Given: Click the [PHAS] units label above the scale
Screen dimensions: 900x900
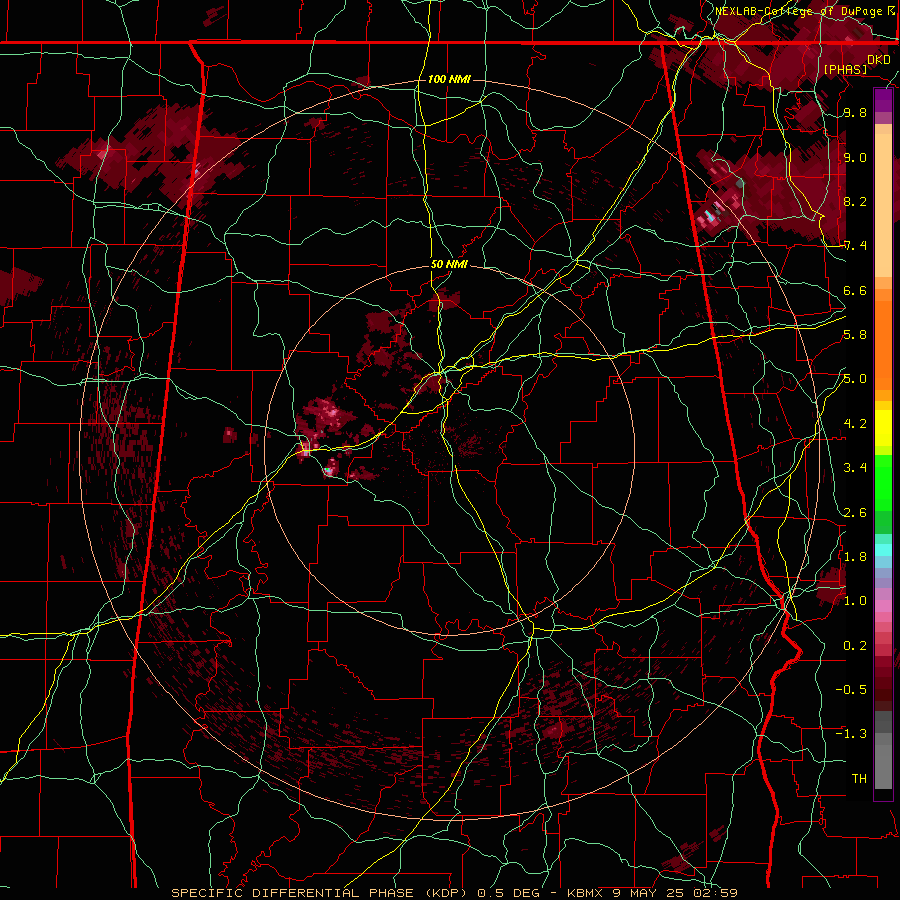Looking at the screenshot, I should (x=845, y=69).
